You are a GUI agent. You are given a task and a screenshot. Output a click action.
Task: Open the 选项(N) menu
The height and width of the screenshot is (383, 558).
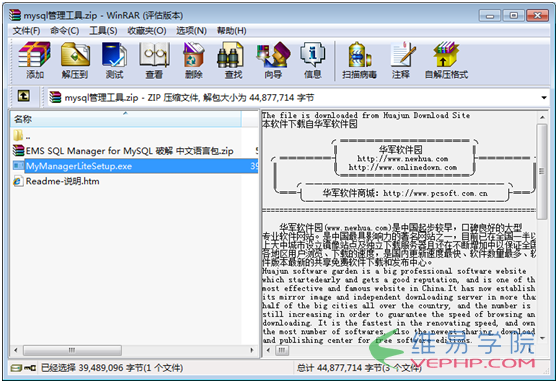point(191,31)
